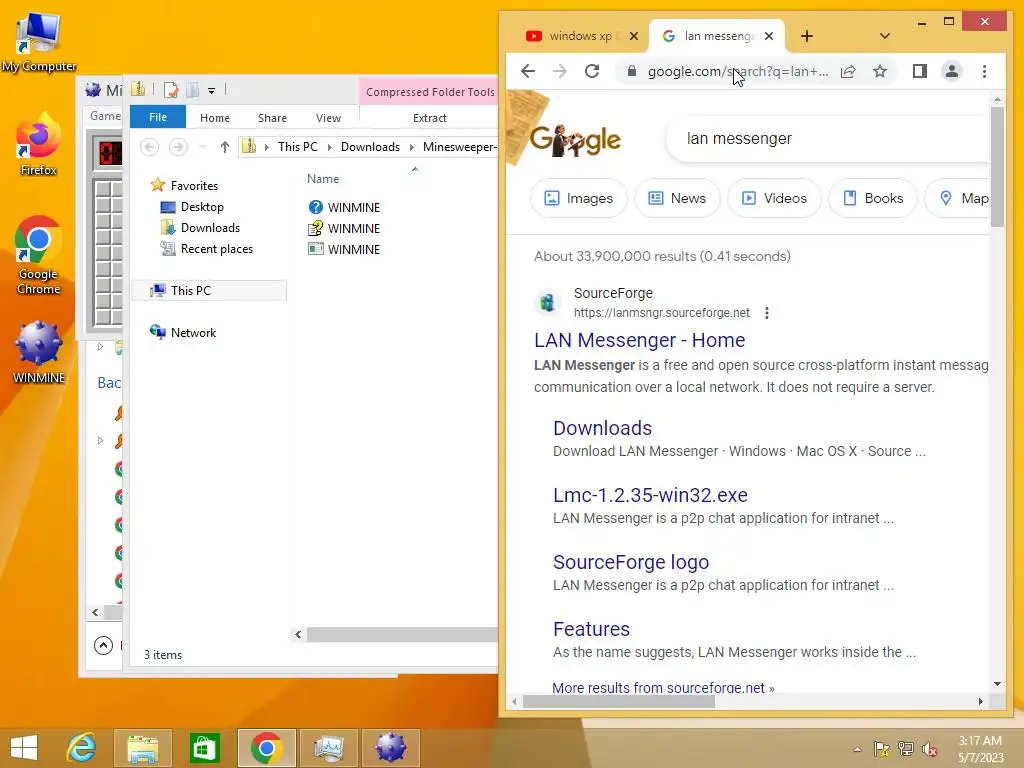Viewport: 1024px width, 768px height.
Task: Switch to the Share ribbon tab
Action: (x=272, y=118)
